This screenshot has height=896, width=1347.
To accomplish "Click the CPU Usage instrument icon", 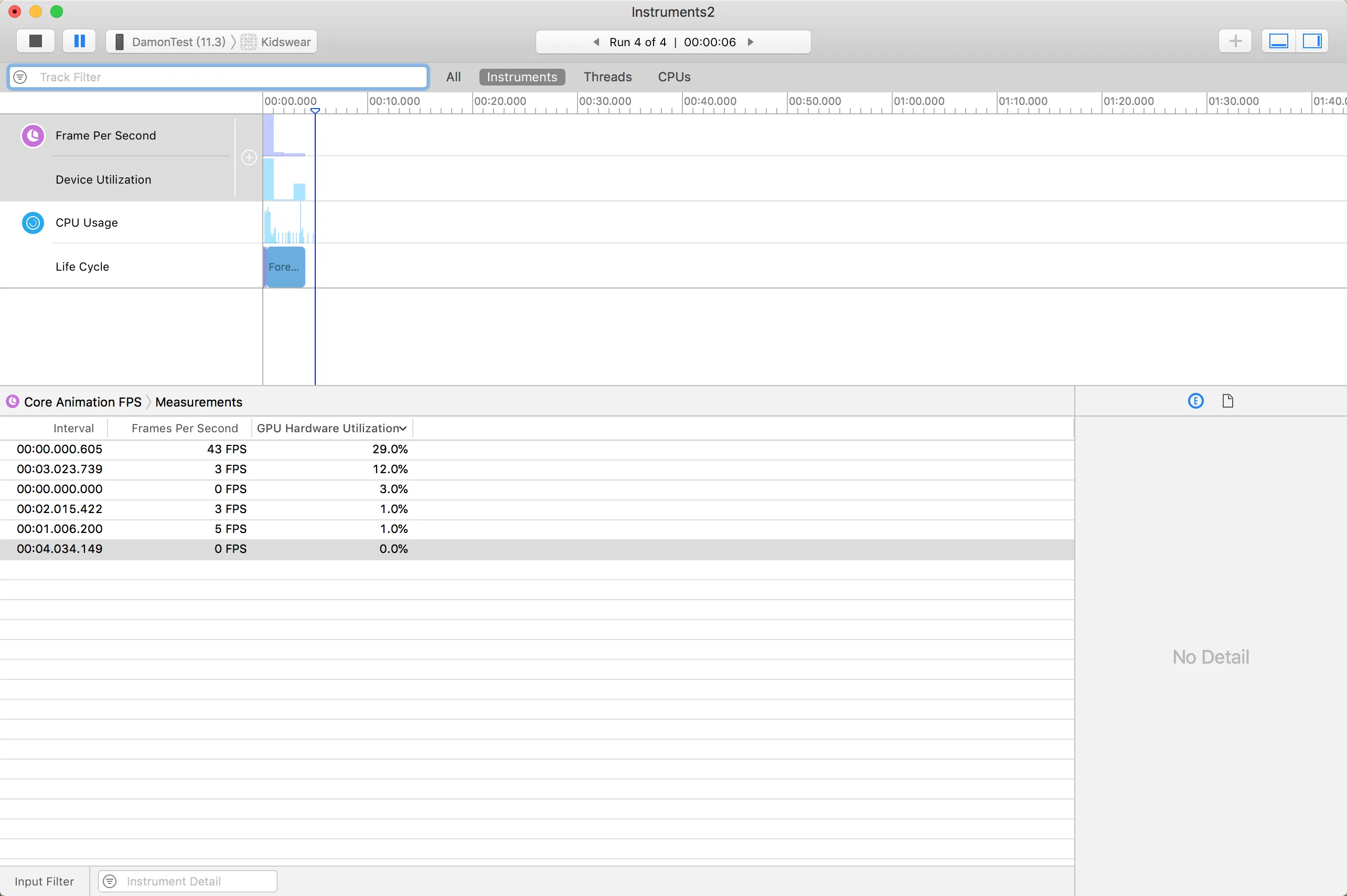I will [x=33, y=223].
